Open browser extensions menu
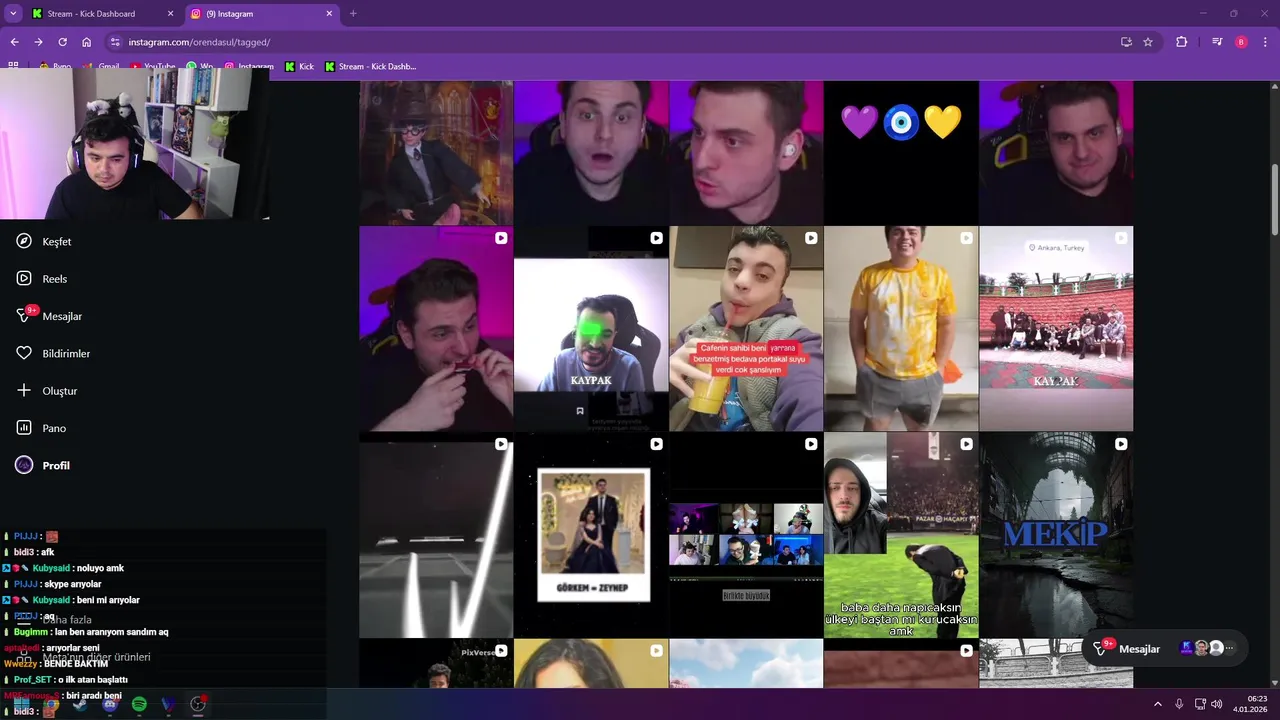The height and width of the screenshot is (720, 1280). [x=1181, y=42]
